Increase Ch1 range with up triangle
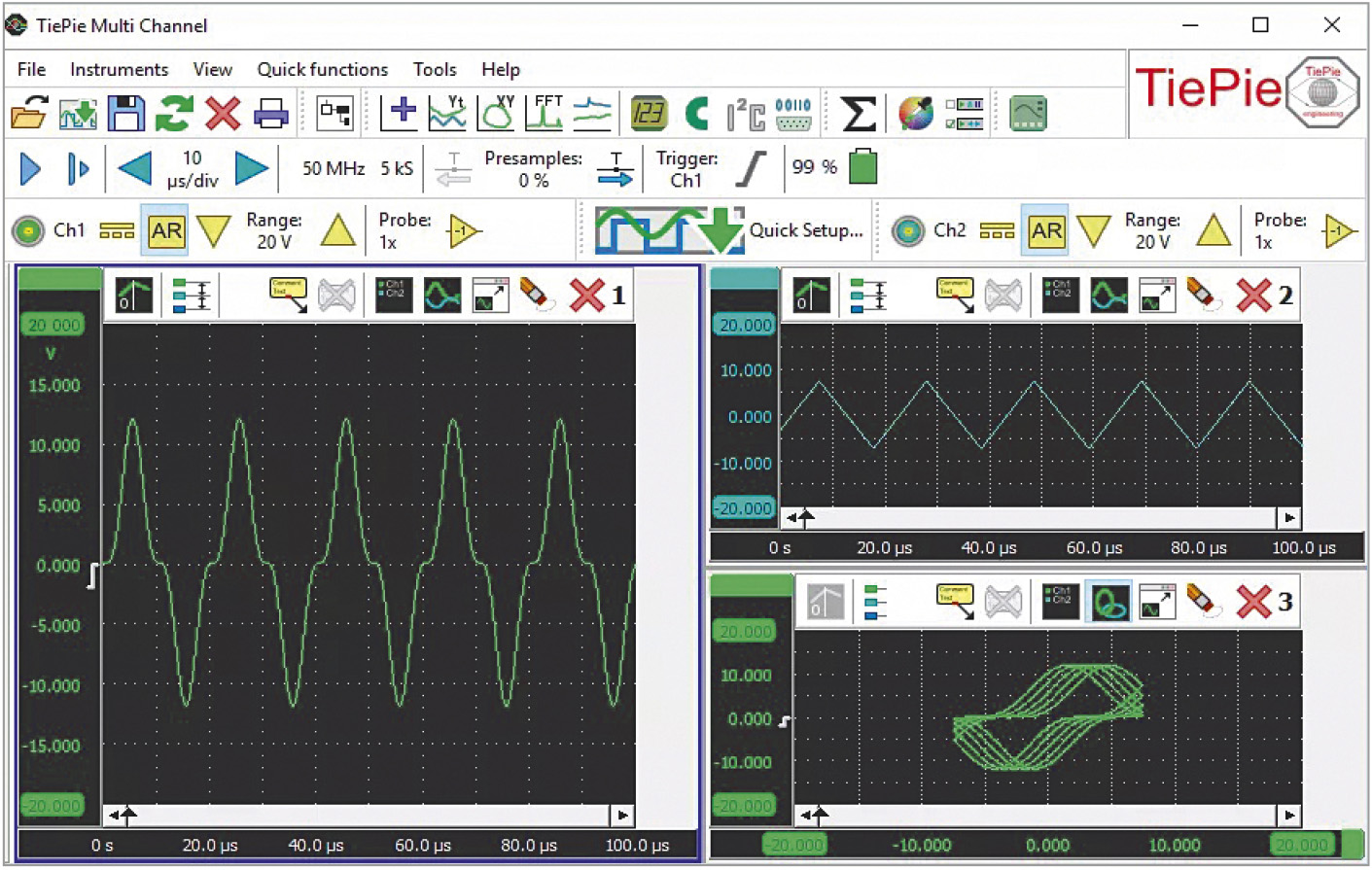The width and height of the screenshot is (1372, 870). point(337,231)
